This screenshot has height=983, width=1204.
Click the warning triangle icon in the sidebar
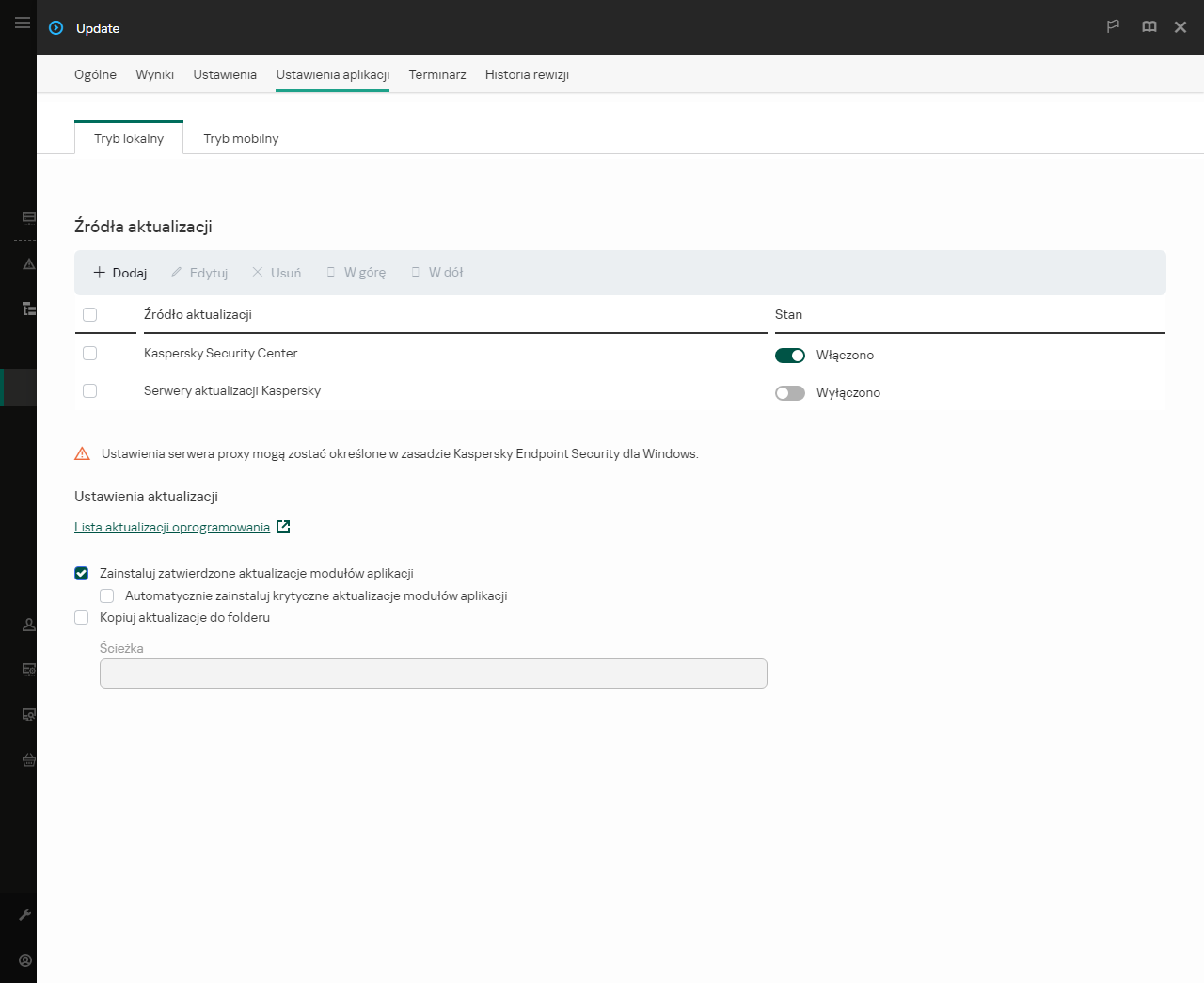[x=29, y=264]
